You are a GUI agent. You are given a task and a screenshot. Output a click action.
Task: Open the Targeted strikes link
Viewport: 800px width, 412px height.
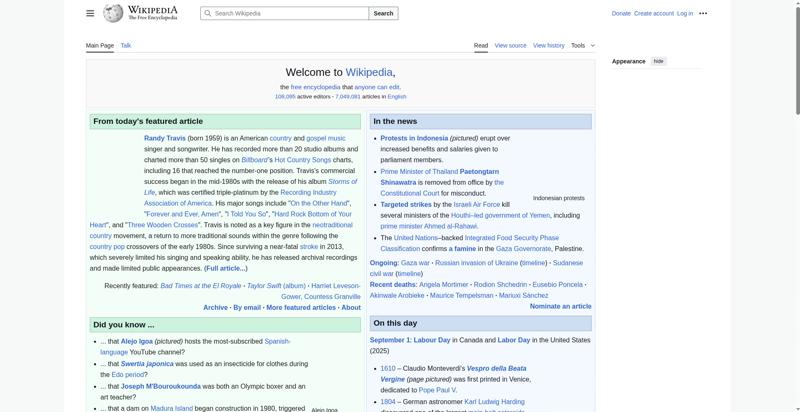[406, 204]
